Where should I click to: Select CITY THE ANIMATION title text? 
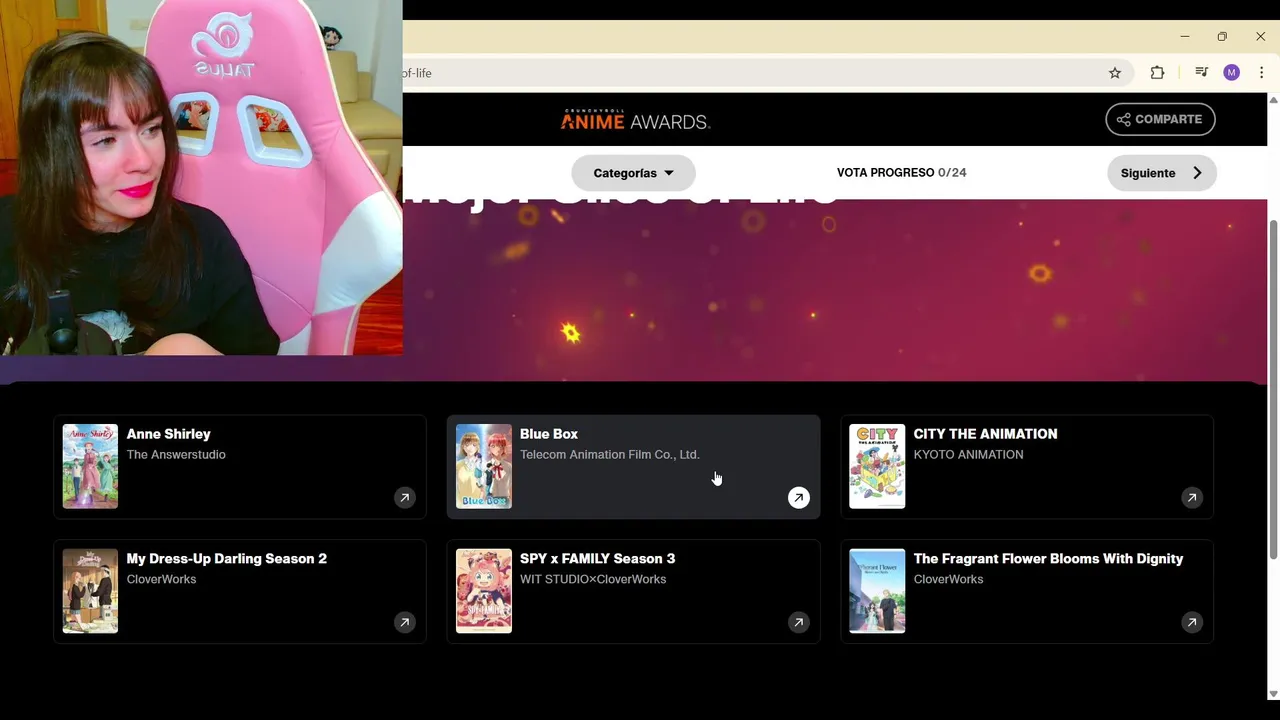pos(985,434)
